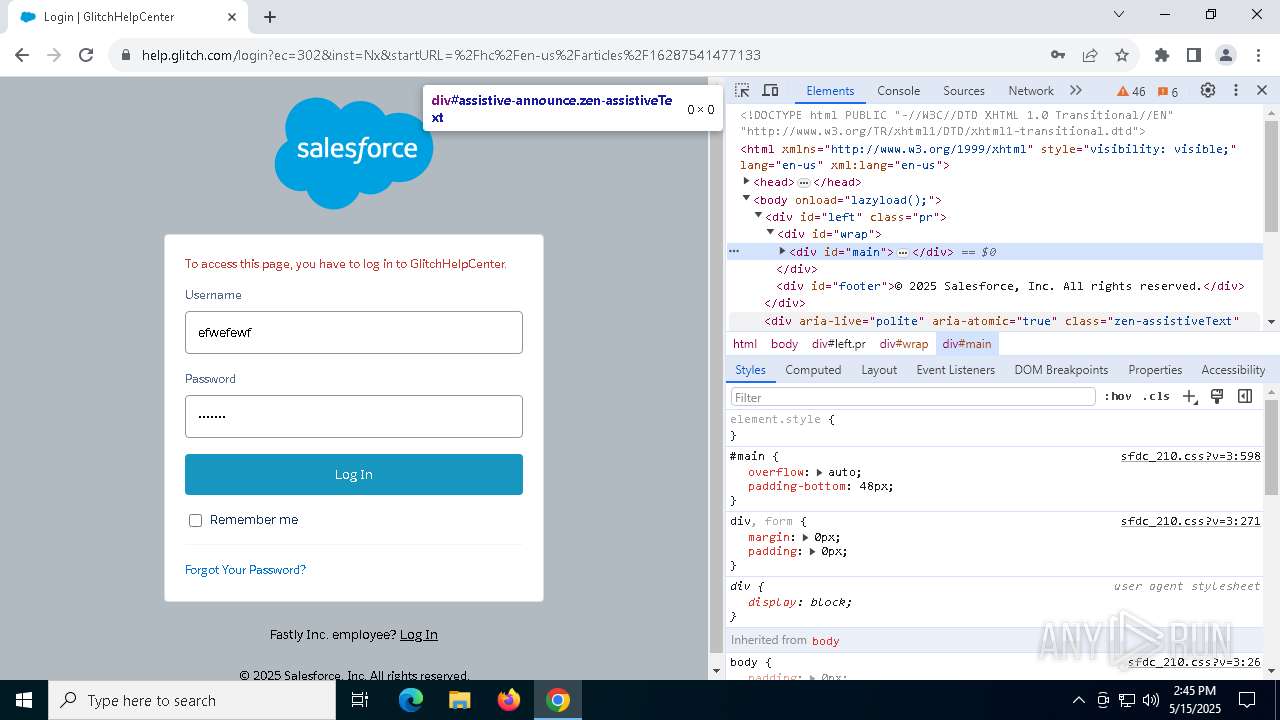Open File Explorer from the taskbar

pos(459,700)
